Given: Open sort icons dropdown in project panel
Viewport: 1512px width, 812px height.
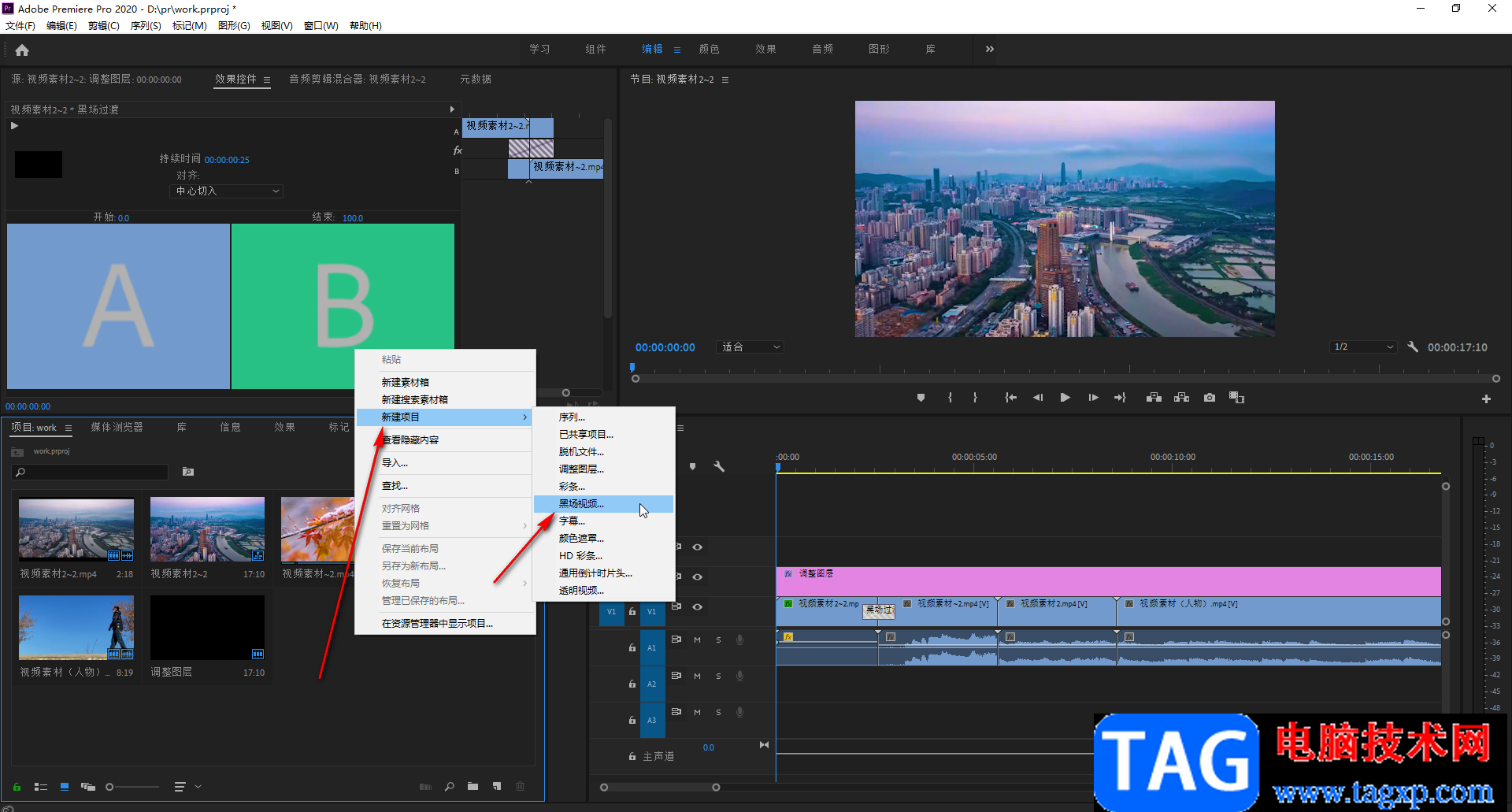Looking at the screenshot, I should [x=187, y=787].
